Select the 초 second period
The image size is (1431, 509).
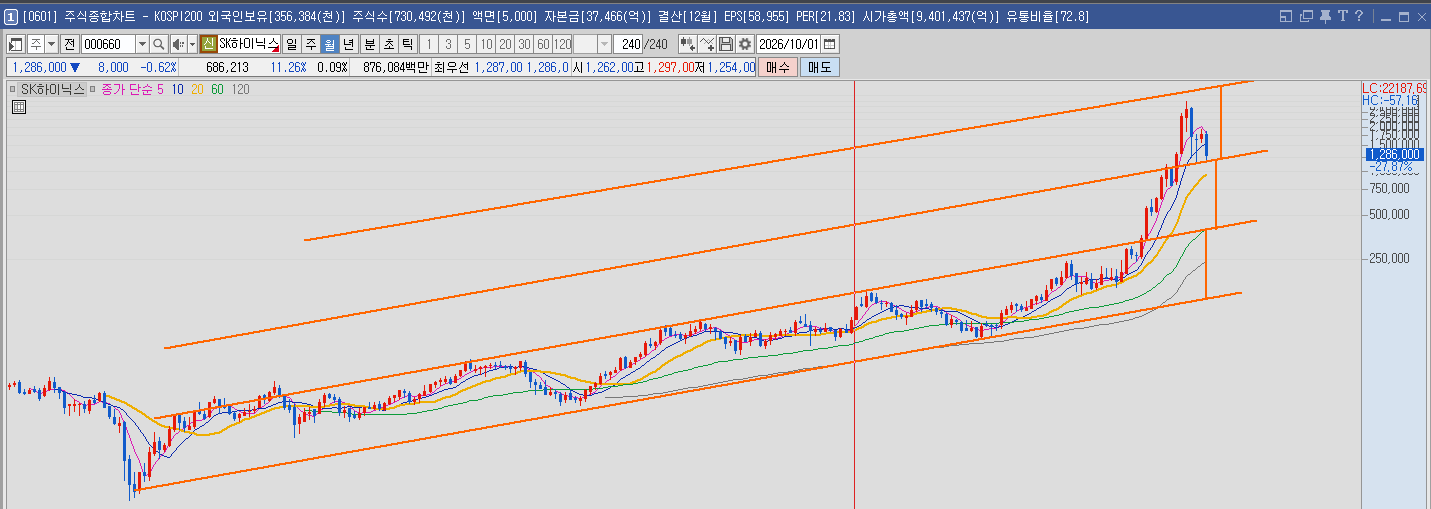pos(388,44)
